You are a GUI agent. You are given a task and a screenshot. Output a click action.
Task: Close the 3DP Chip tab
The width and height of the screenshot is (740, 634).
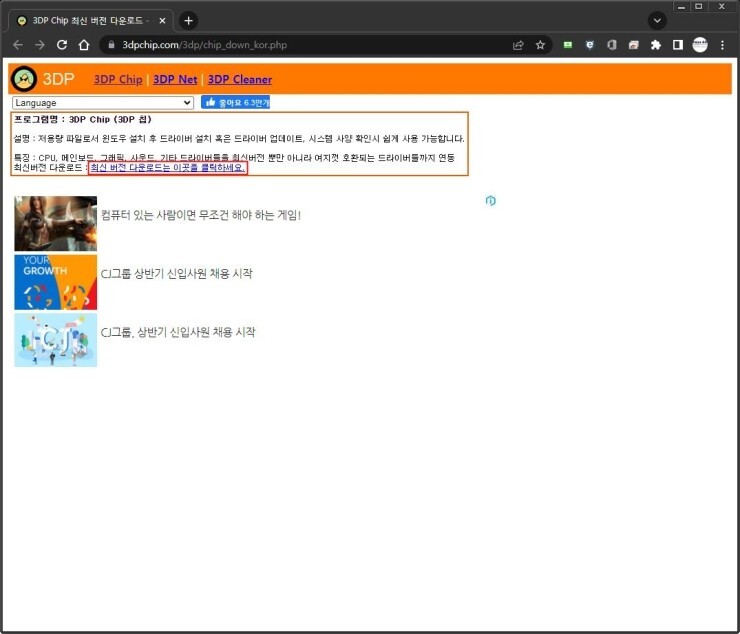pos(162,21)
